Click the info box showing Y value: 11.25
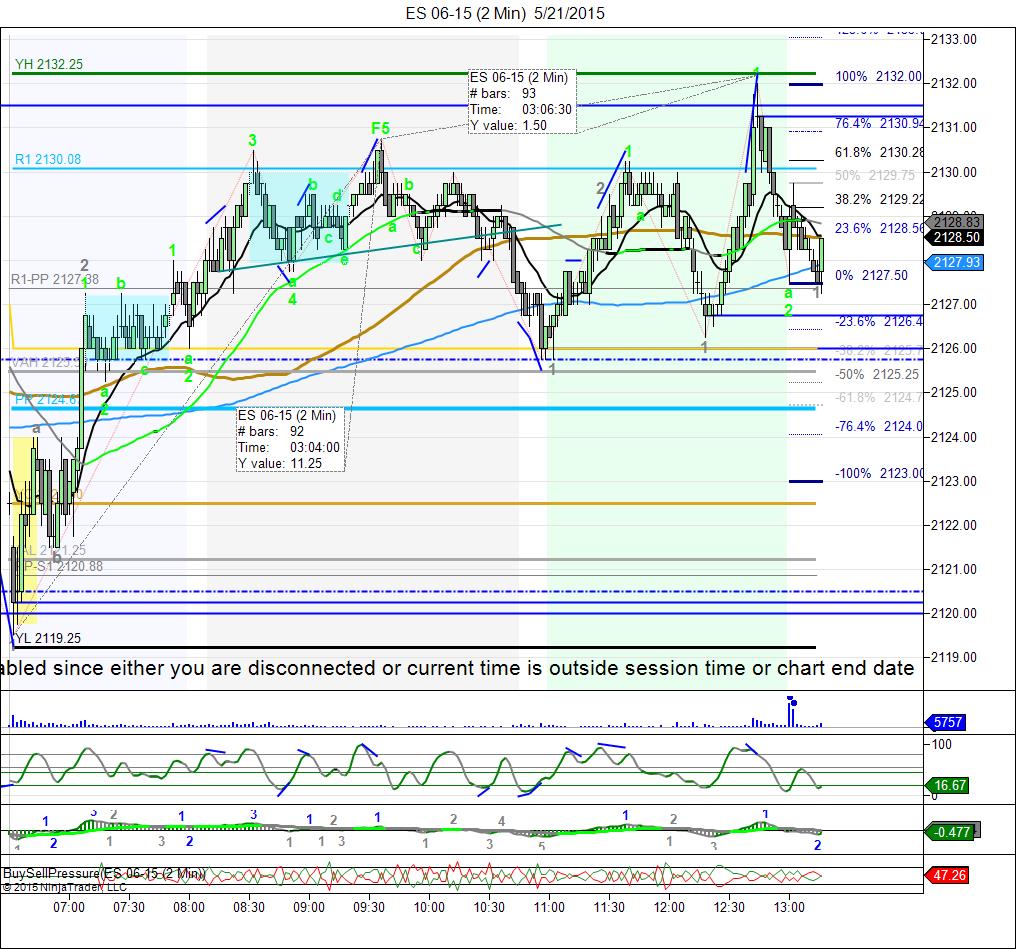 [x=290, y=439]
